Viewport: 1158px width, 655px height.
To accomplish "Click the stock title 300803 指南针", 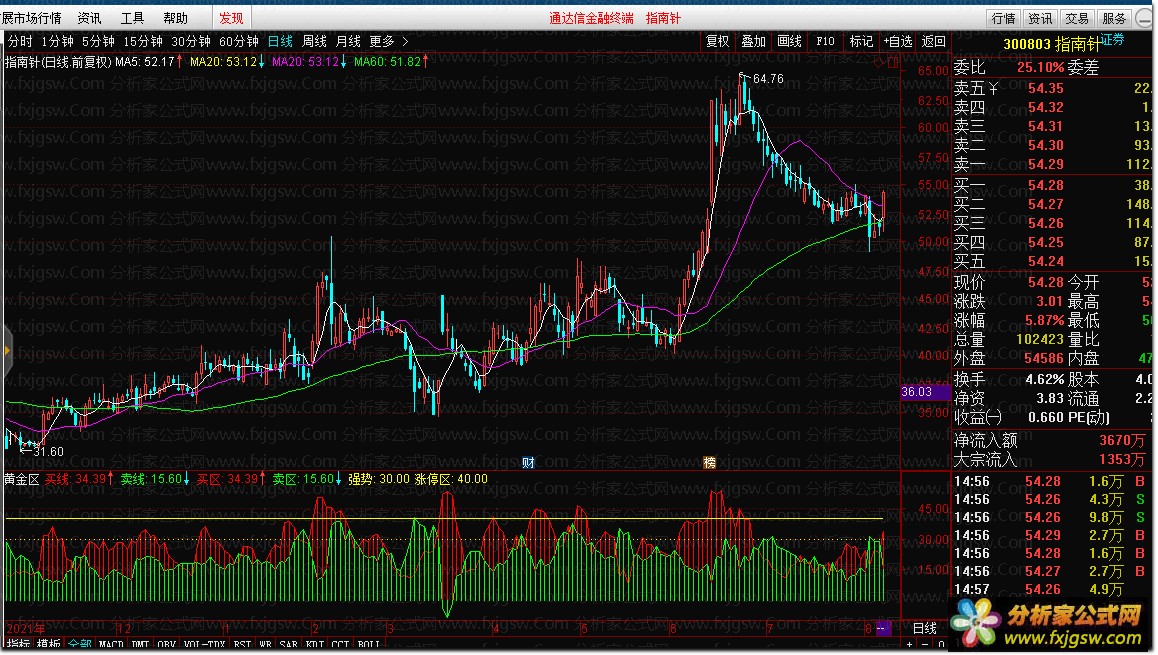I will 1052,44.
